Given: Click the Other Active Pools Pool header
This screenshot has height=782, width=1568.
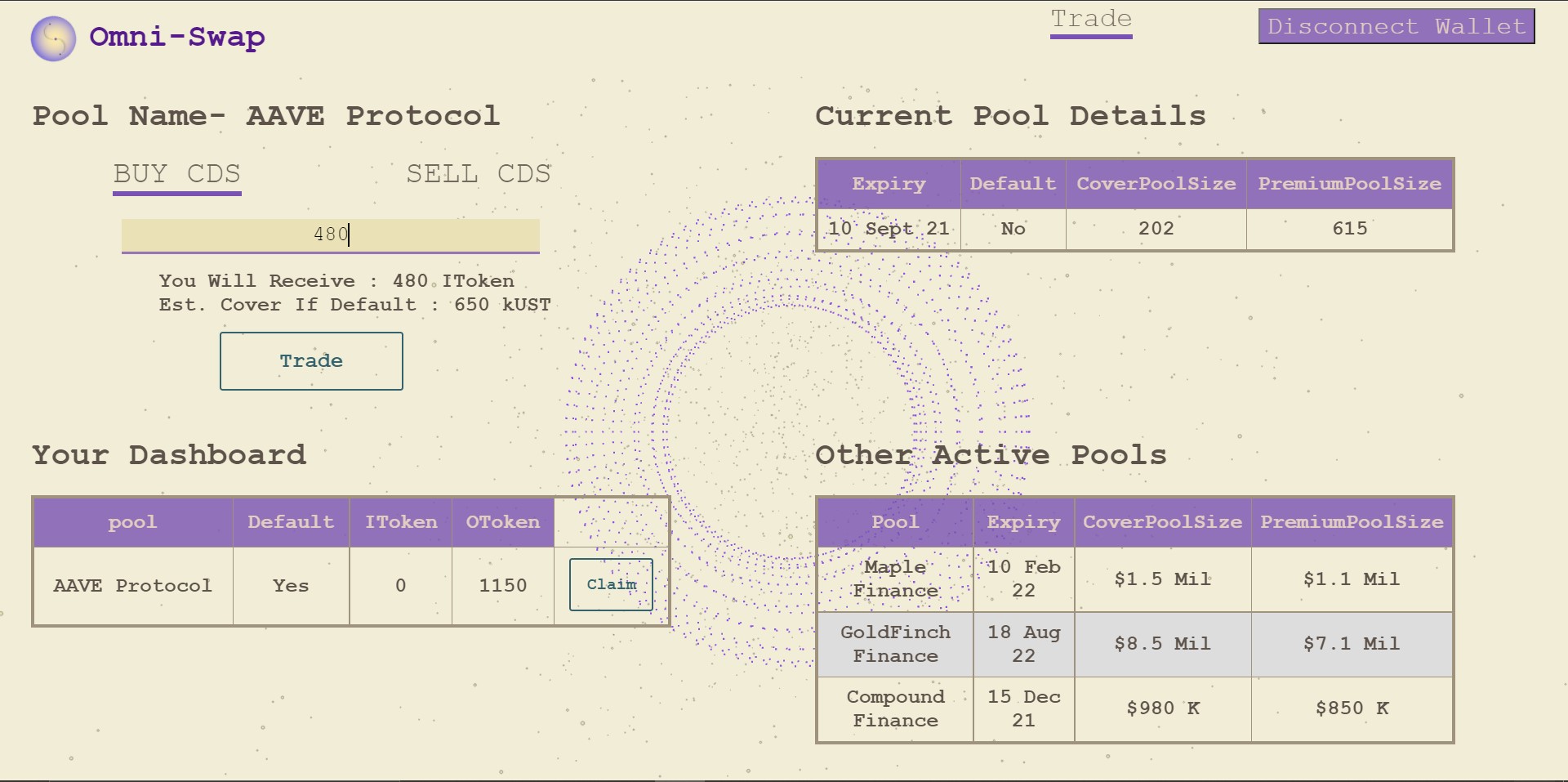Looking at the screenshot, I should pos(895,522).
